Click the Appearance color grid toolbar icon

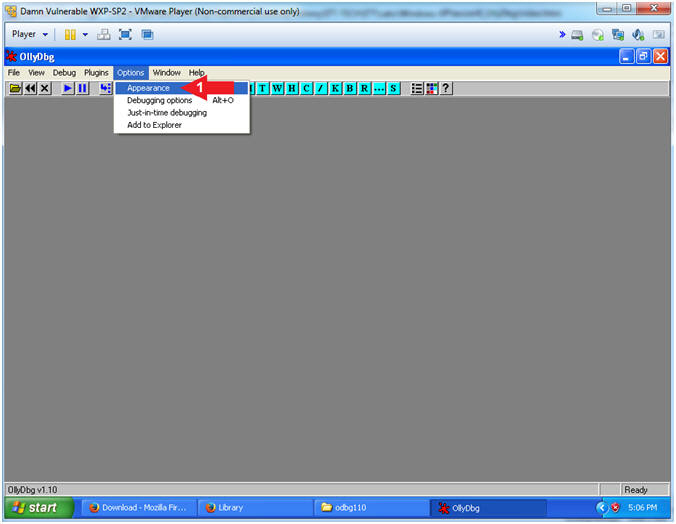pyautogui.click(x=432, y=88)
